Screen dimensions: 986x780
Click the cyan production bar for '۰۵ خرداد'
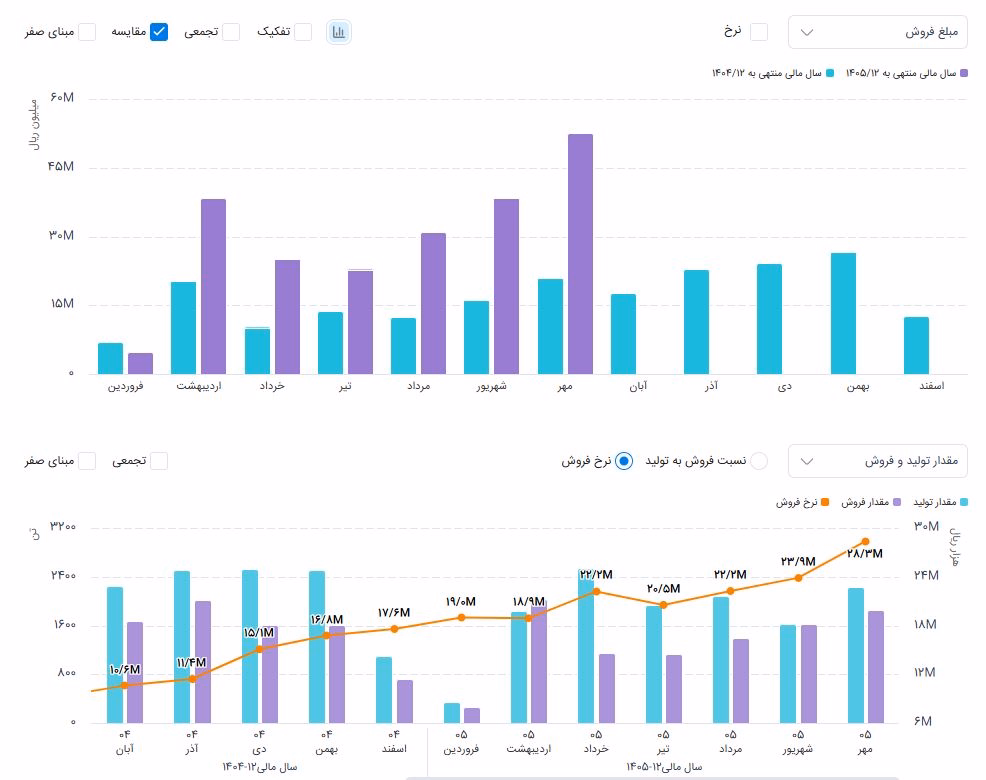pos(586,646)
